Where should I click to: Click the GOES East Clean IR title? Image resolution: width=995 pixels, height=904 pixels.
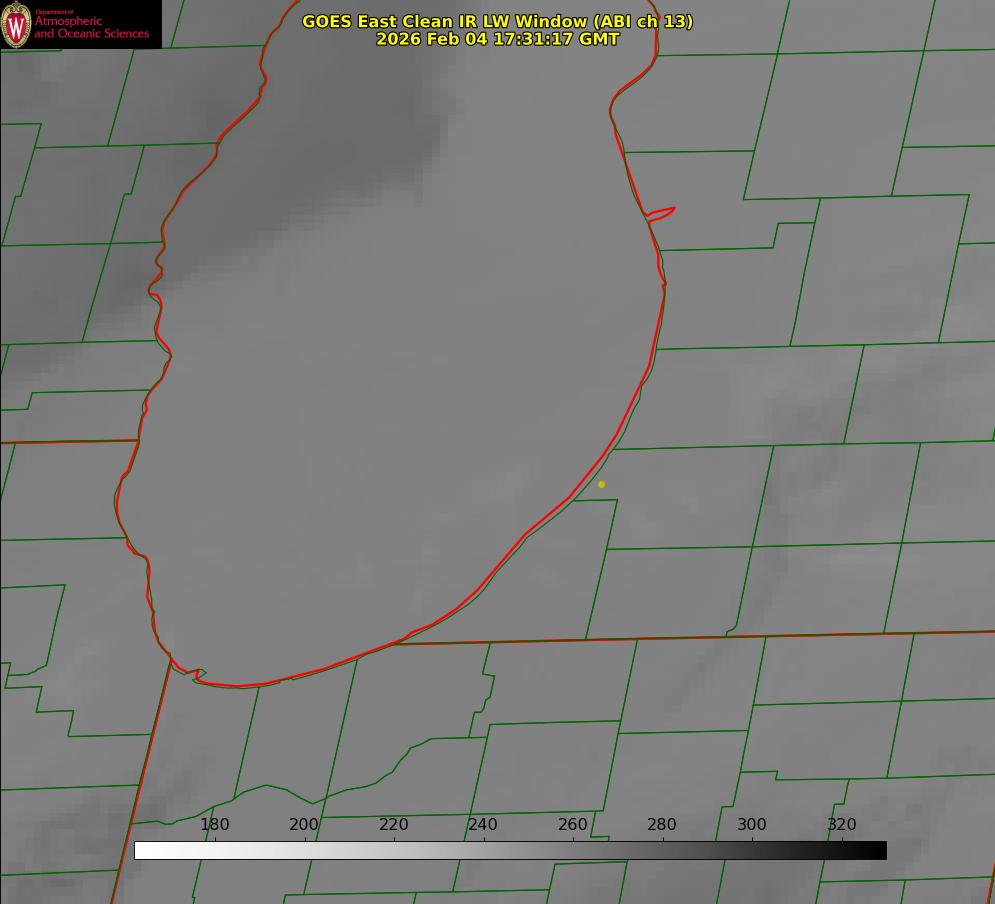point(498,21)
